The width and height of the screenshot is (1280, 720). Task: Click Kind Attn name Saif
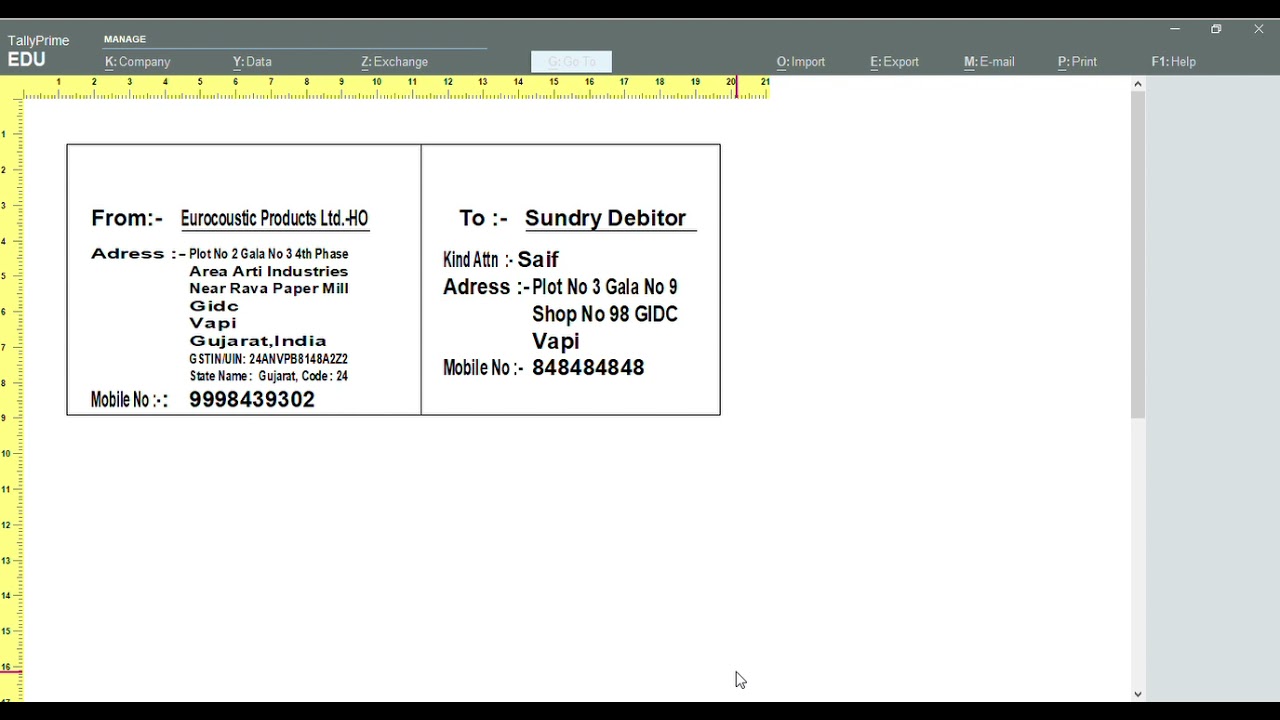pos(538,260)
